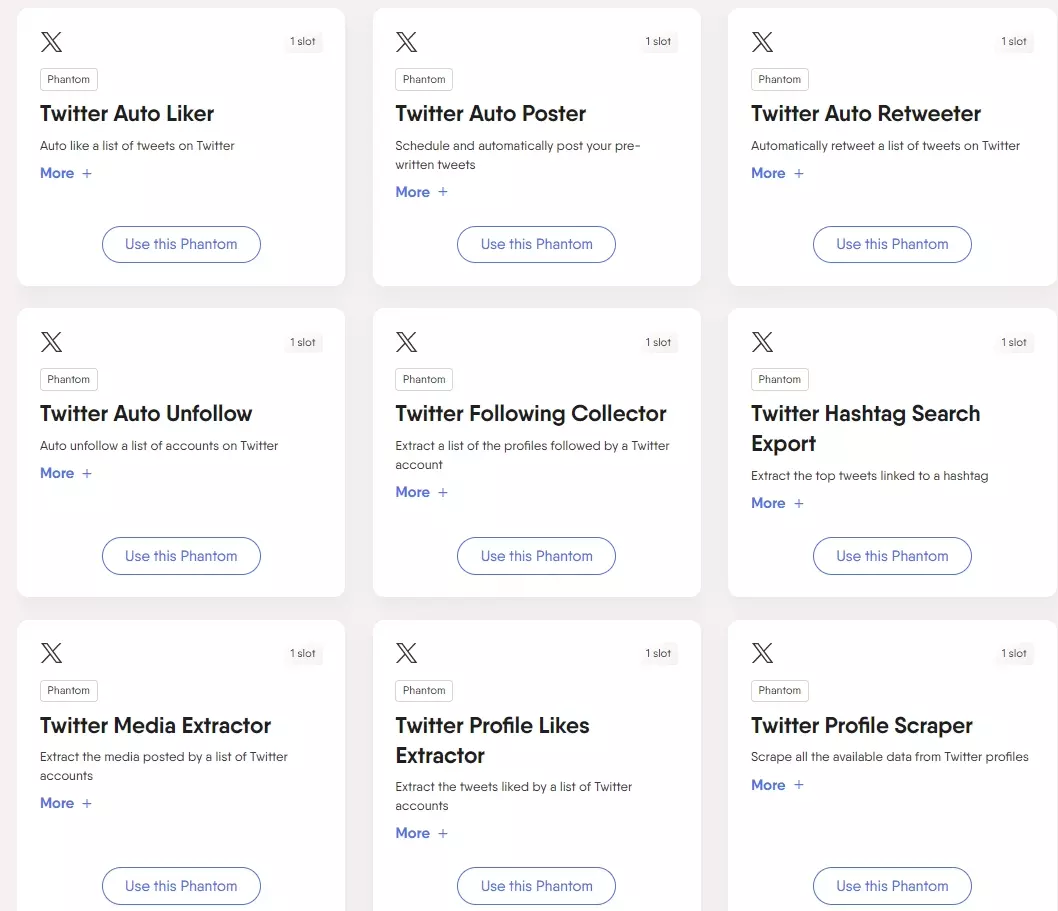Click the X icon on Twitter Auto Retweeter card
The height and width of the screenshot is (911, 1058).
coord(762,42)
